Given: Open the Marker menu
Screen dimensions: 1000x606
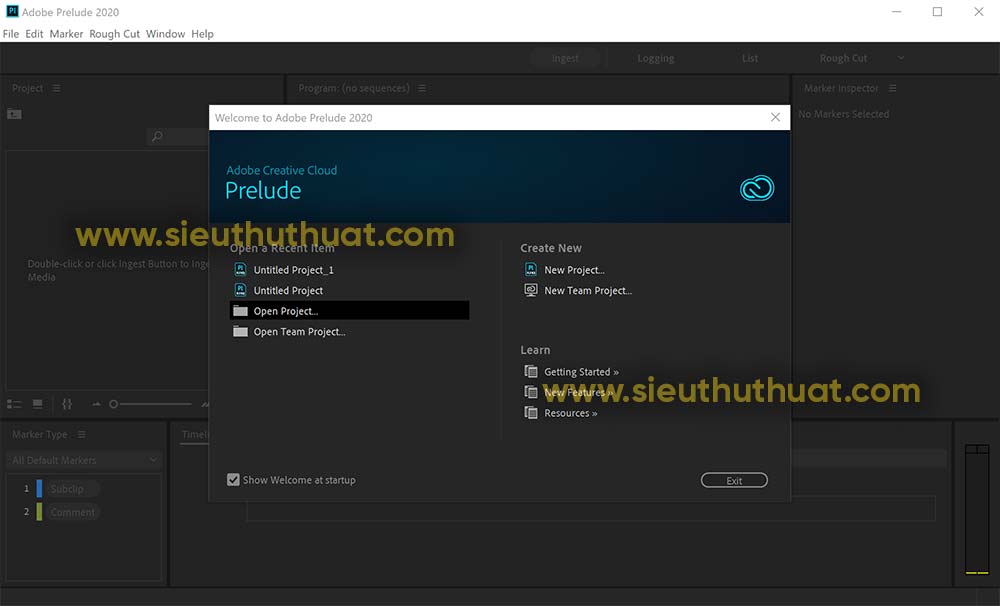Looking at the screenshot, I should coord(66,34).
